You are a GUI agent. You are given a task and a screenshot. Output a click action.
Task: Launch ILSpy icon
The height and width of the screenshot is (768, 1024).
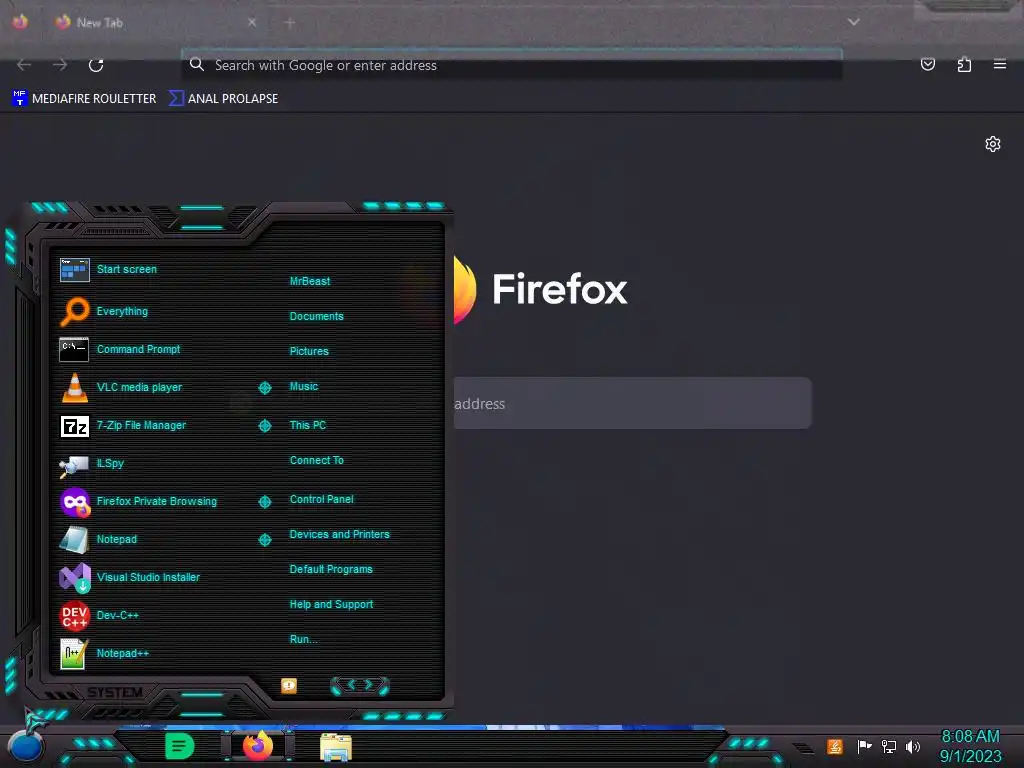pyautogui.click(x=74, y=465)
